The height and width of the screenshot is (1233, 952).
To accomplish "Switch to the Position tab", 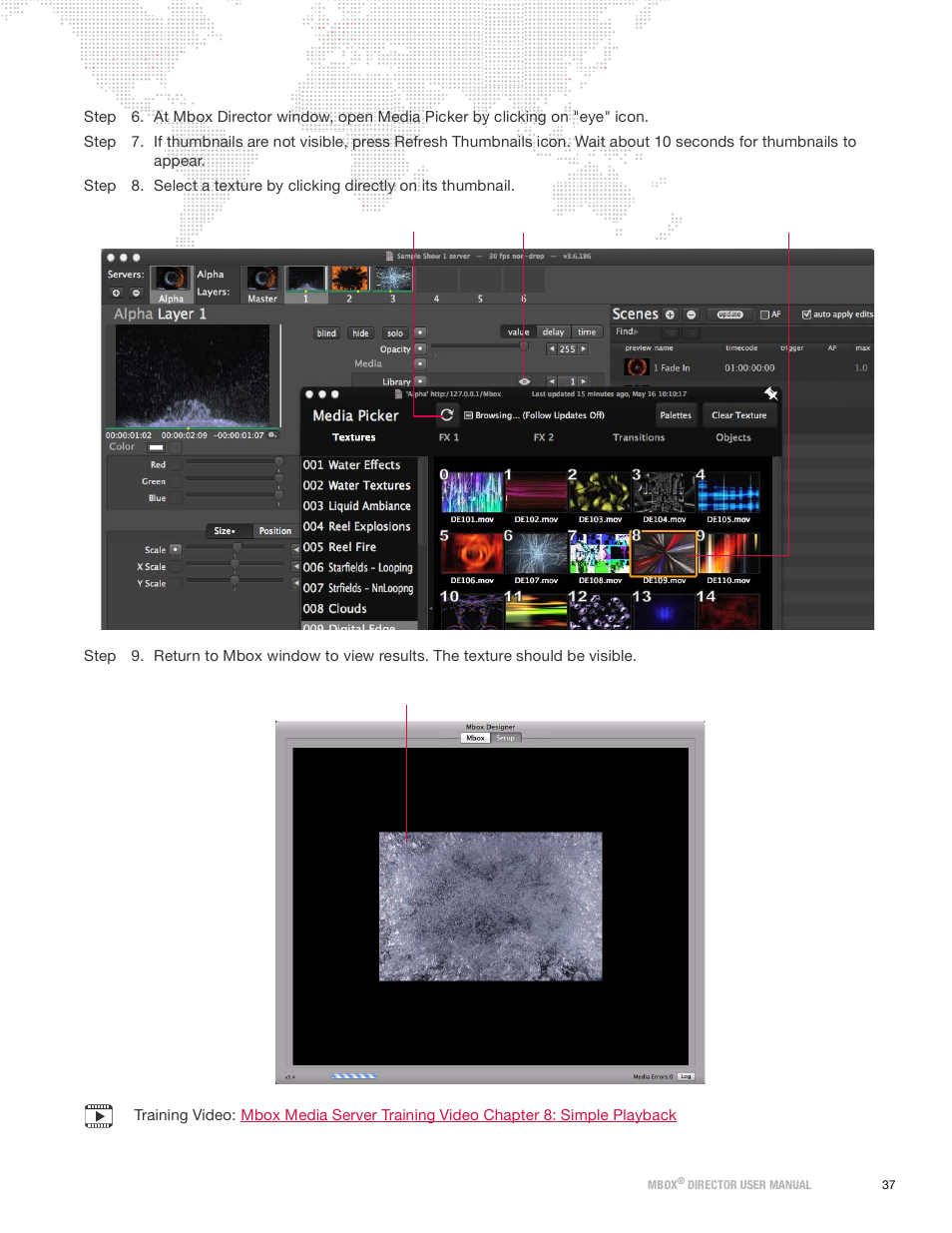I will (x=275, y=531).
